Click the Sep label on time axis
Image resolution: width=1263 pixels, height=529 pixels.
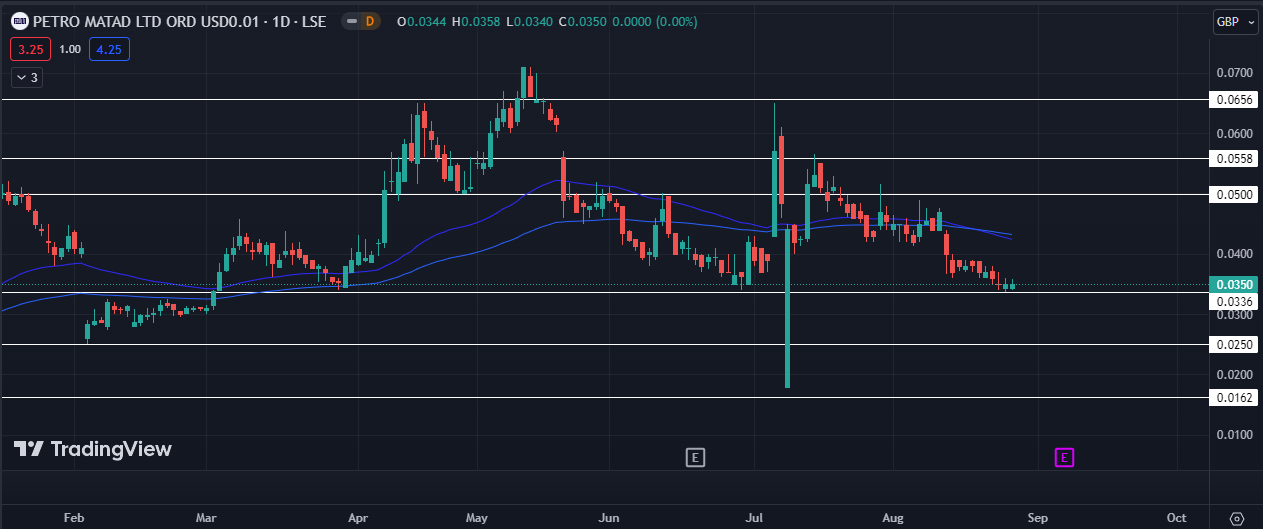click(x=1038, y=518)
